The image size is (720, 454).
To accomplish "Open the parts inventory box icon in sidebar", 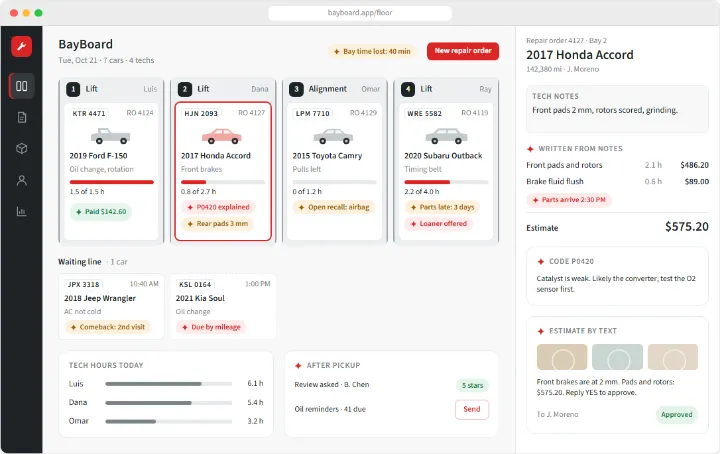I will coord(22,148).
